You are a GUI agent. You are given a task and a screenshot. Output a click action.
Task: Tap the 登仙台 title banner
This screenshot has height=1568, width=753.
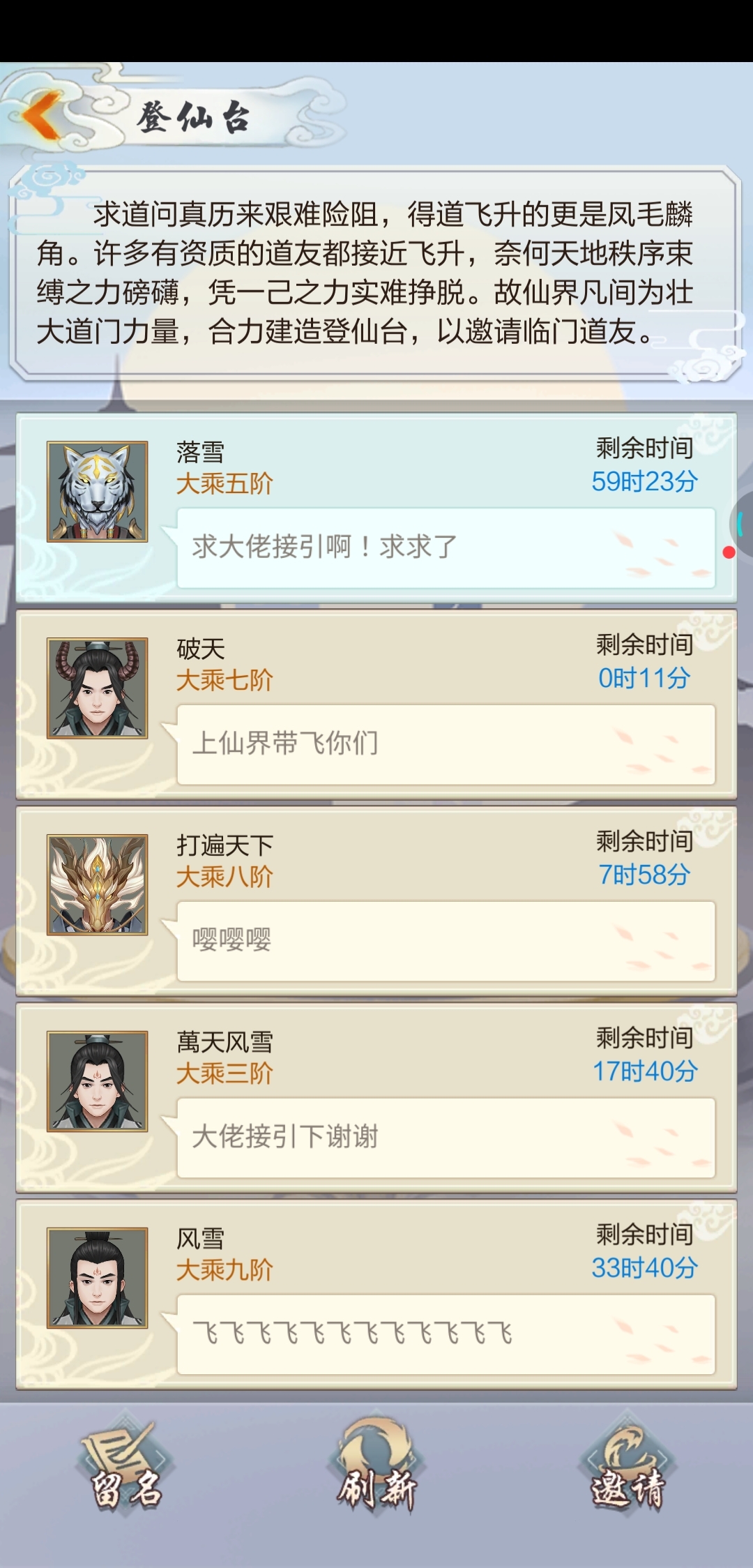coord(193,116)
